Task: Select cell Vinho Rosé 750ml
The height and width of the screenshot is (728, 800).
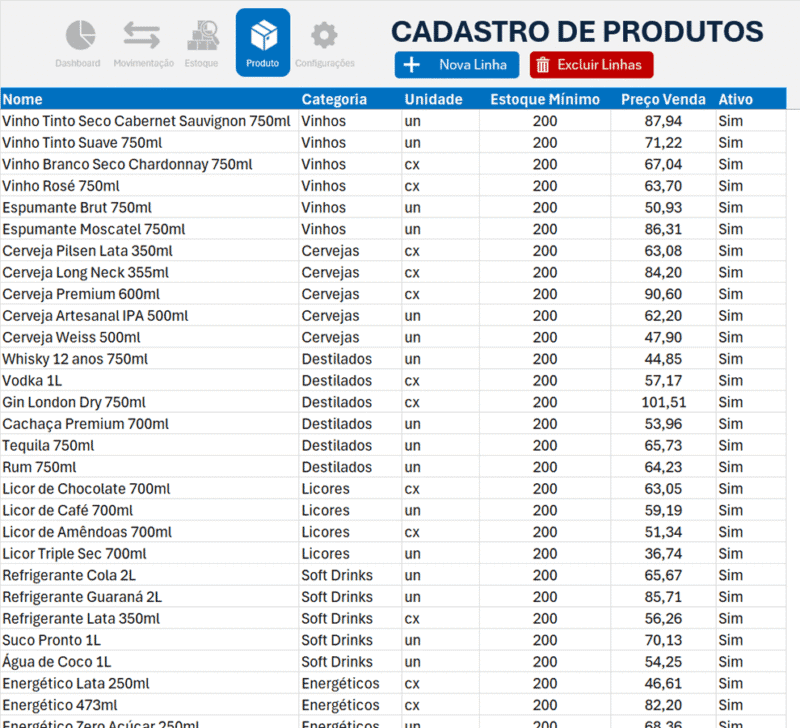Action: coord(149,186)
